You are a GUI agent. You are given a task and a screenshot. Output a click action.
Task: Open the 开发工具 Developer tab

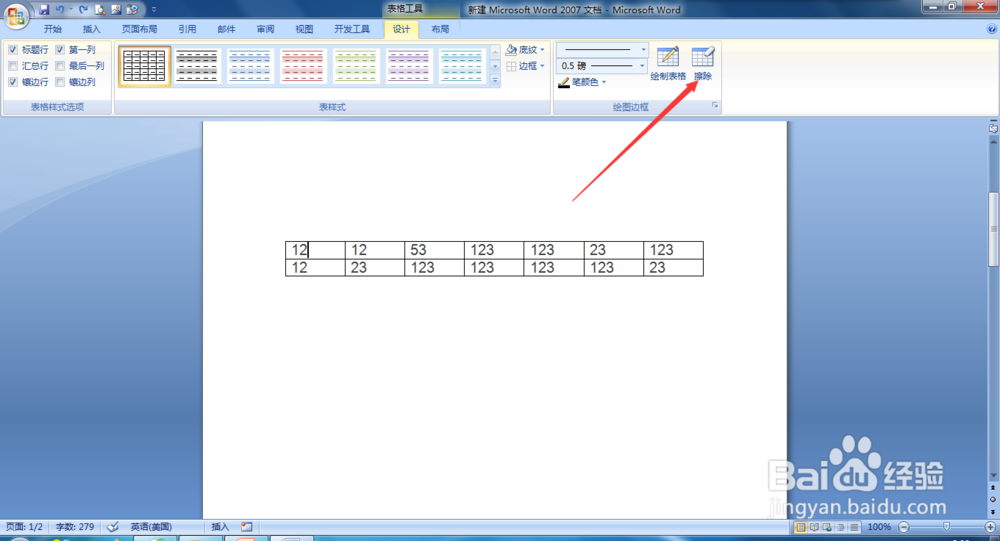click(352, 29)
